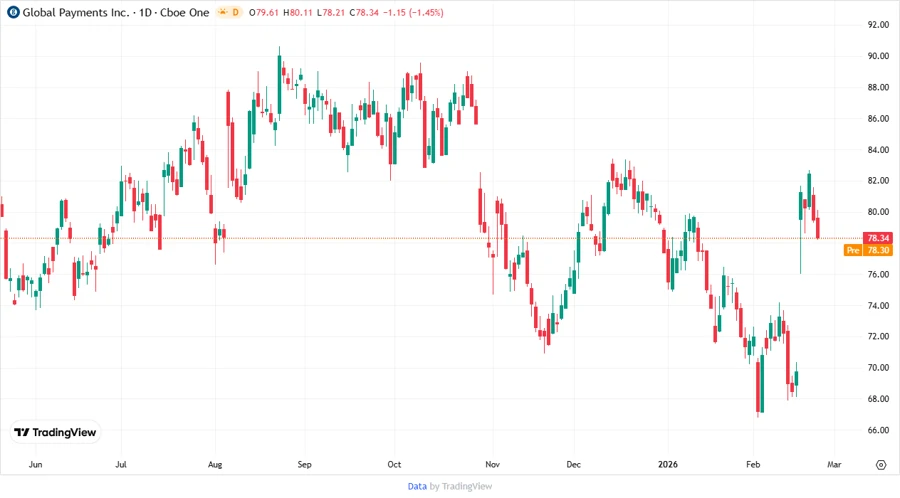The image size is (900, 498).
Task: Click the sun pre-market session icon
Action: click(x=222, y=13)
